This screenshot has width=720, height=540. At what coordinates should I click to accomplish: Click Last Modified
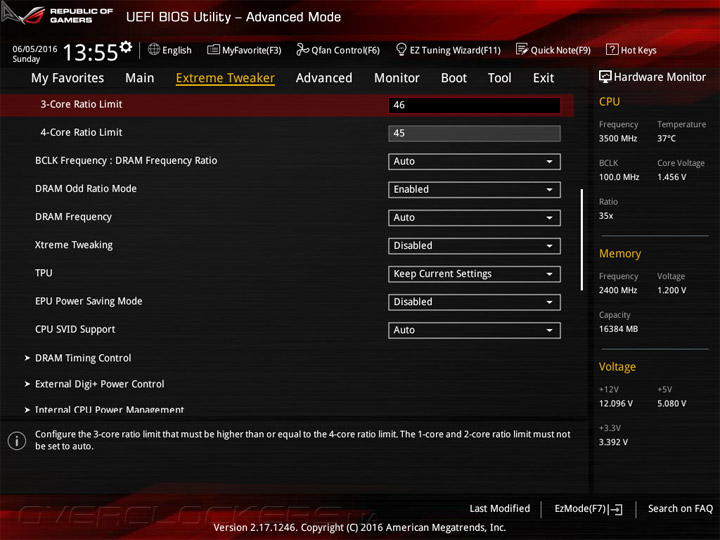[500, 508]
